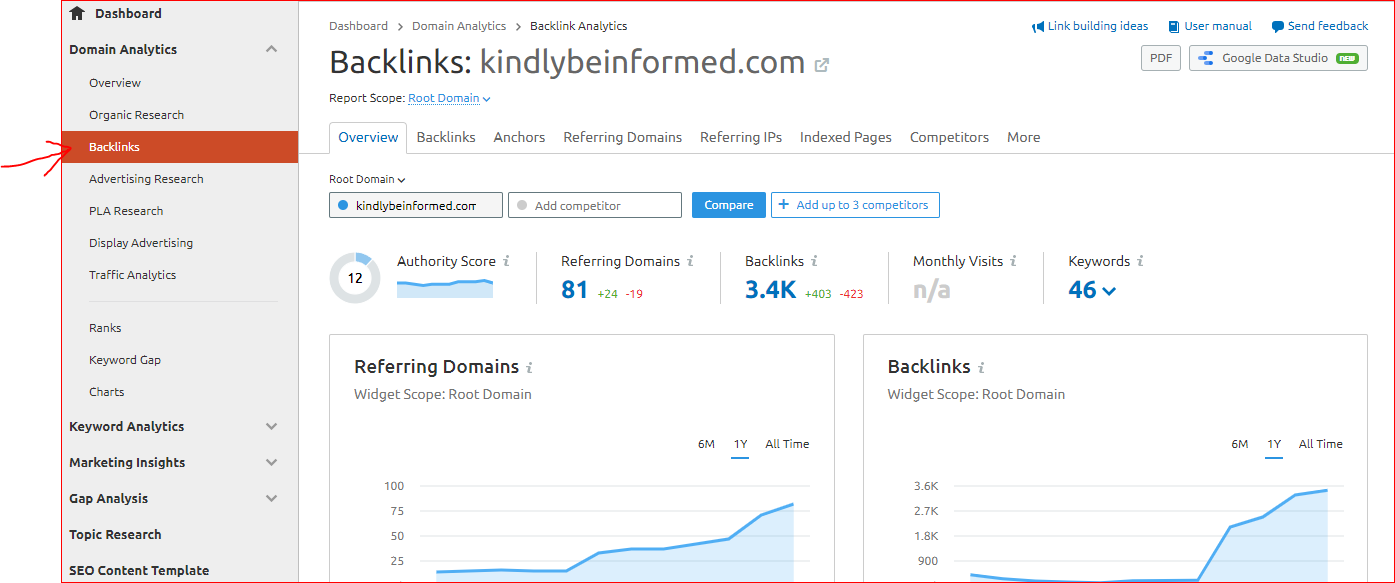Click the Link building ideas megaphone icon
Screen dimensions: 1395x583
coord(1038,27)
